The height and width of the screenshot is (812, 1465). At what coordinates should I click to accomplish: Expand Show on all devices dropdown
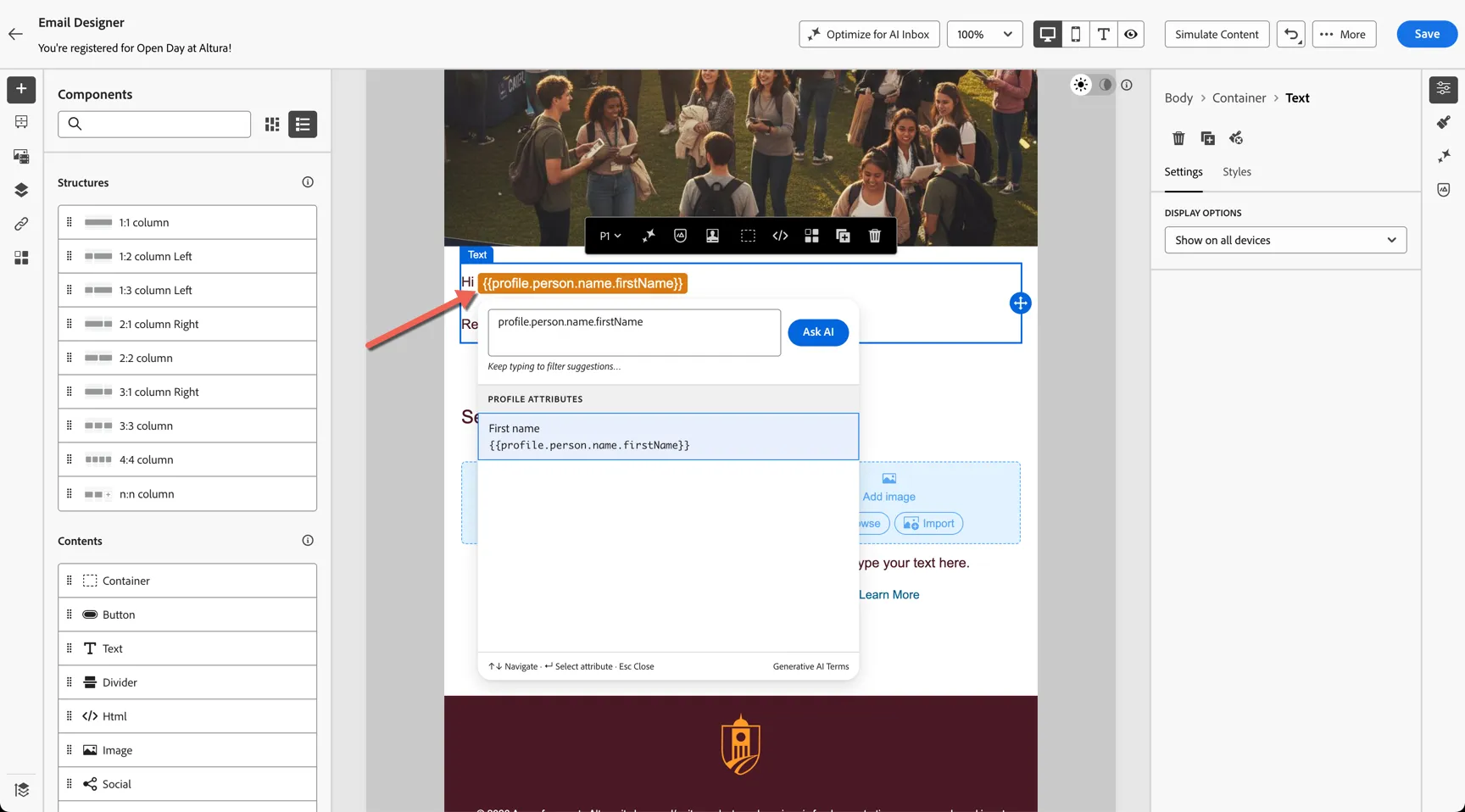(1285, 240)
